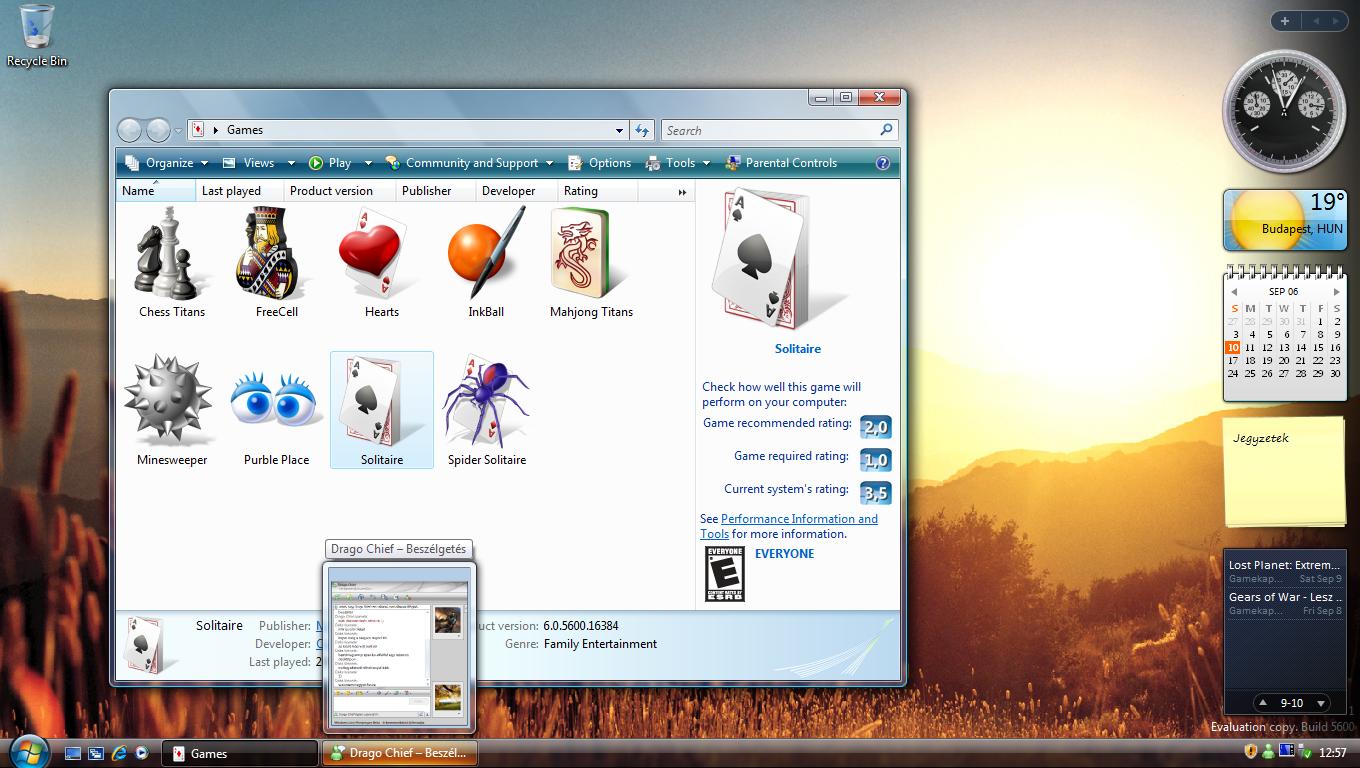
Task: Click the back navigation arrow
Action: tap(130, 130)
